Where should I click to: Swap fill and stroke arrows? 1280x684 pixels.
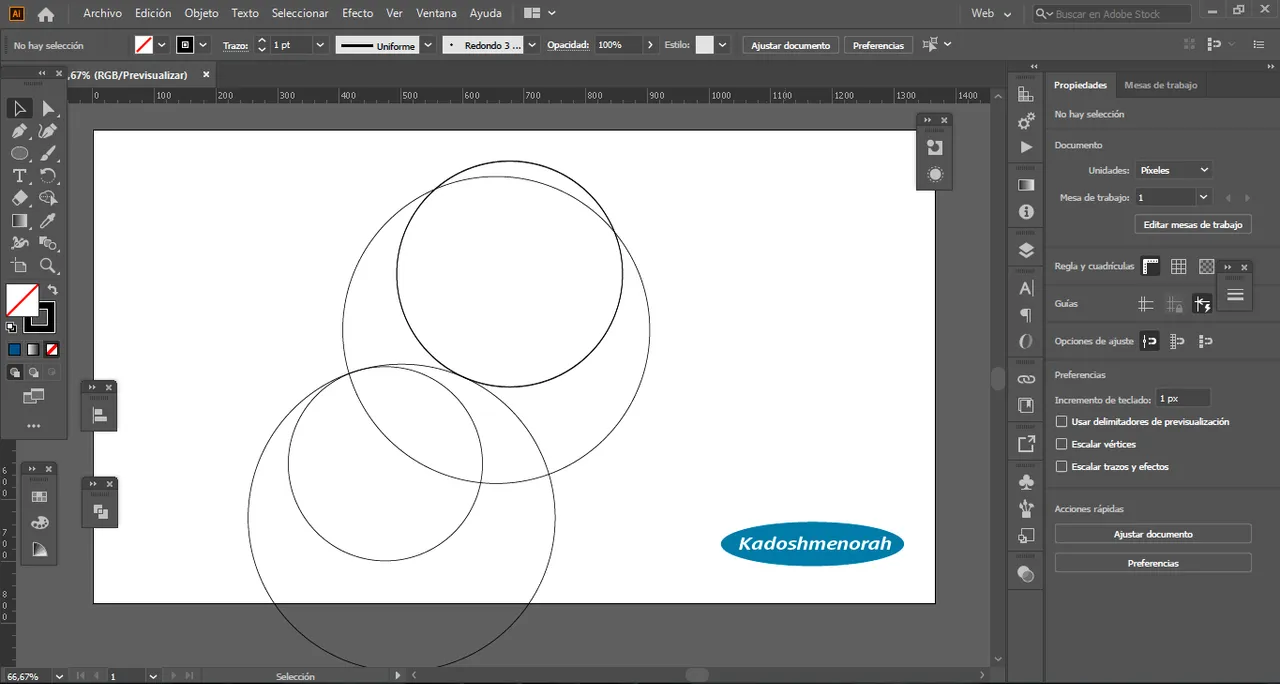tap(53, 290)
